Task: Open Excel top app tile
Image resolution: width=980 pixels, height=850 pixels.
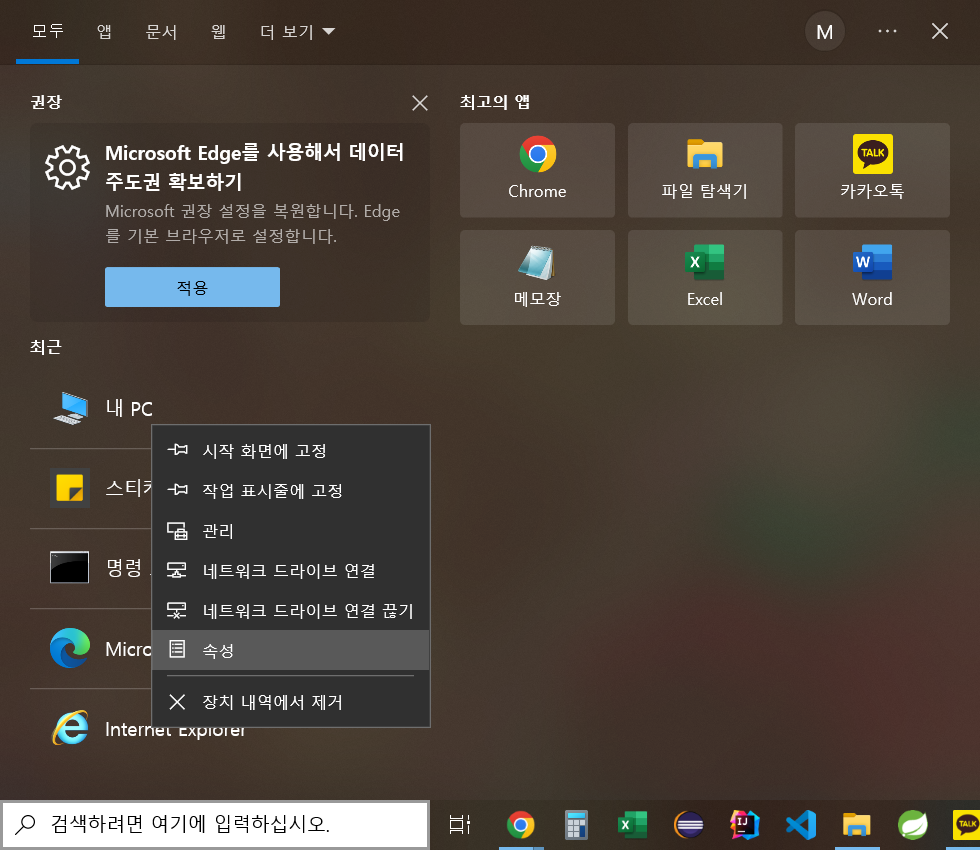Action: point(704,277)
